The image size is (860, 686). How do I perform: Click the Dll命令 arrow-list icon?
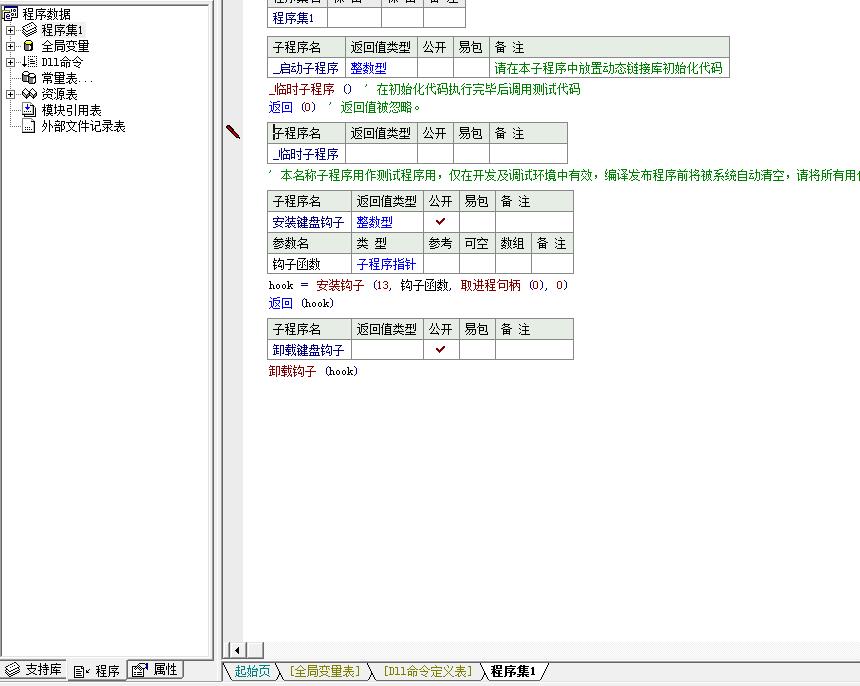(29, 62)
